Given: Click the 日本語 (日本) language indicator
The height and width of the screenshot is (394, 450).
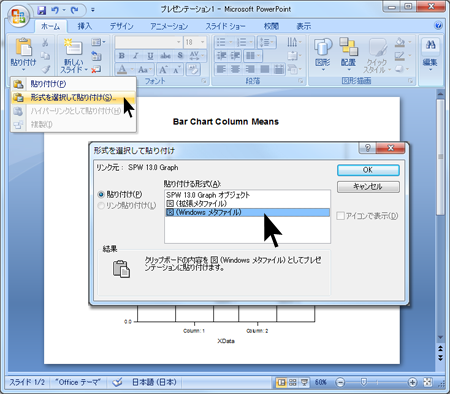Looking at the screenshot, I should point(154,382).
